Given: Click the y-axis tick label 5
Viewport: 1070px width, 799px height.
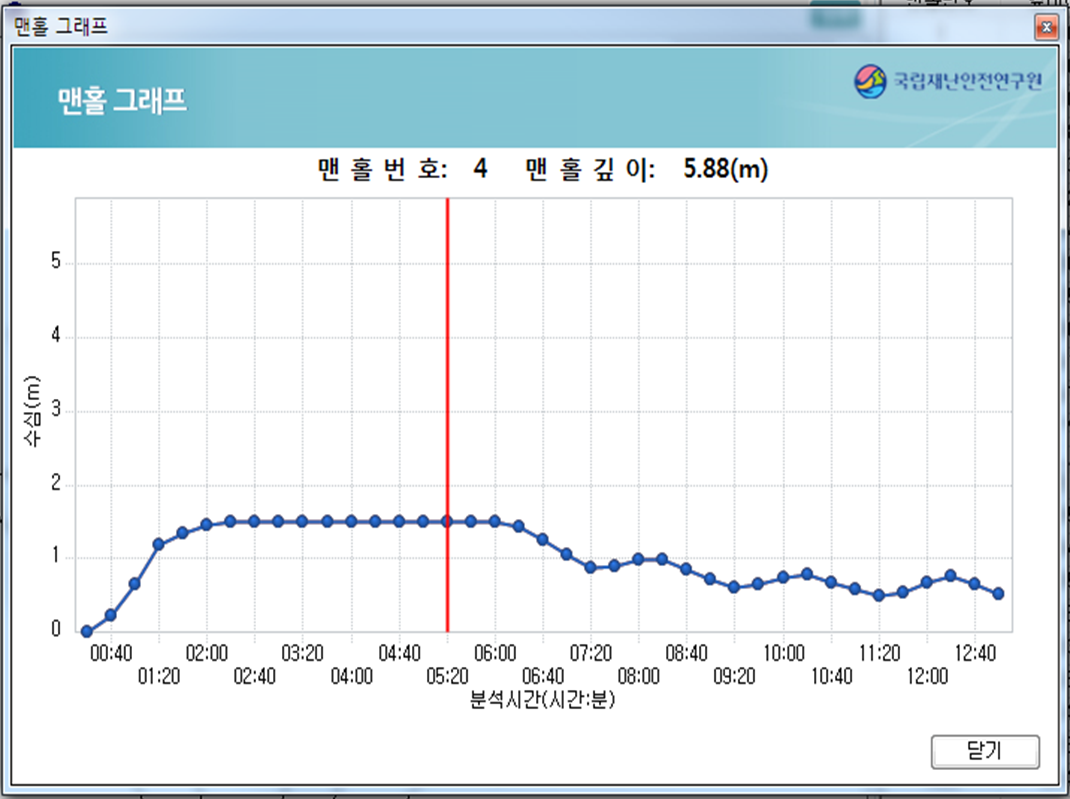Looking at the screenshot, I should pos(56,261).
